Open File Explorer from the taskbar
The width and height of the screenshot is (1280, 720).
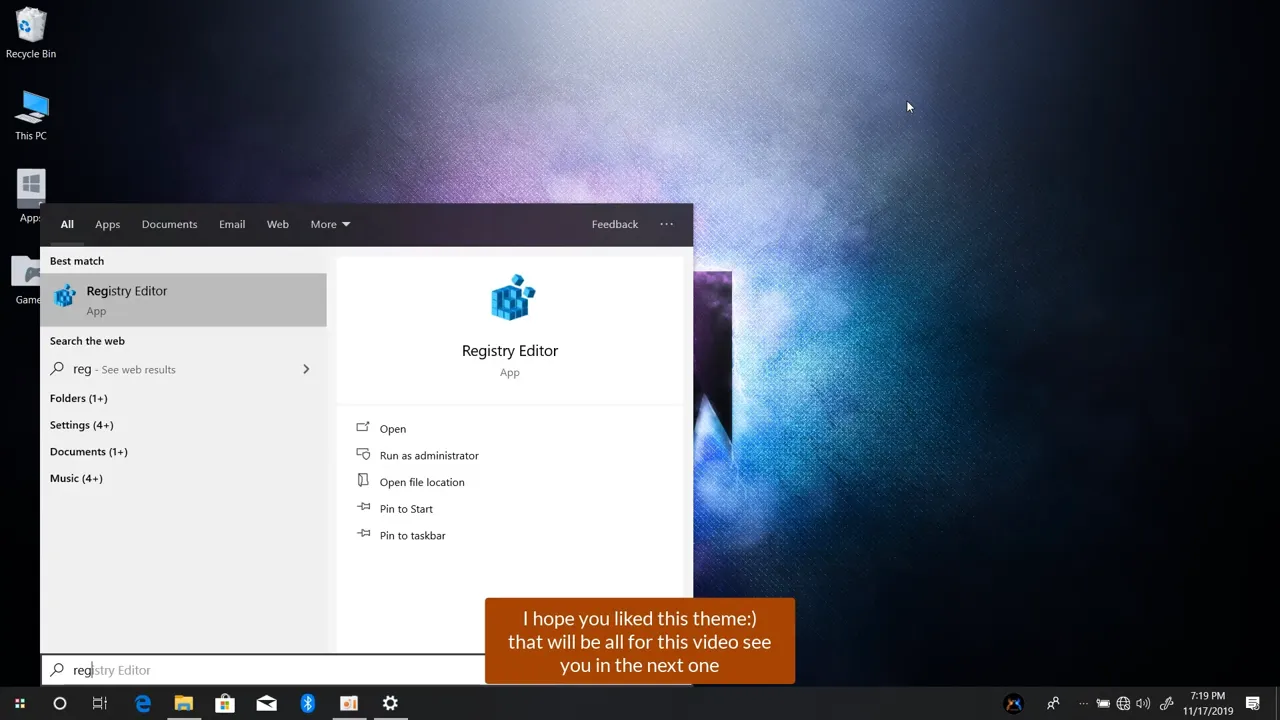[x=184, y=704]
